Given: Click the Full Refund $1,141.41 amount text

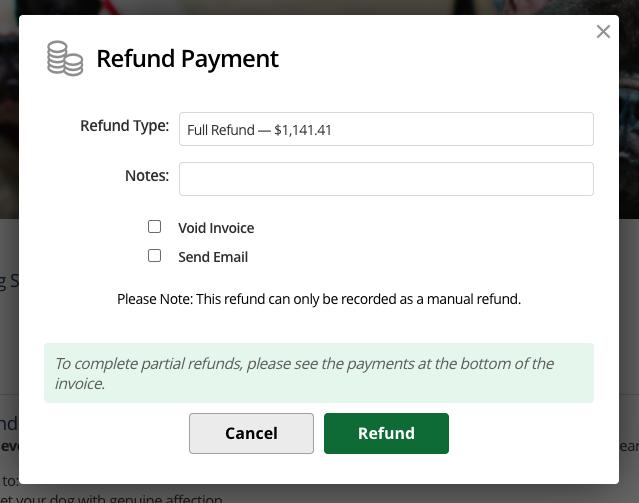Looking at the screenshot, I should coord(260,130).
